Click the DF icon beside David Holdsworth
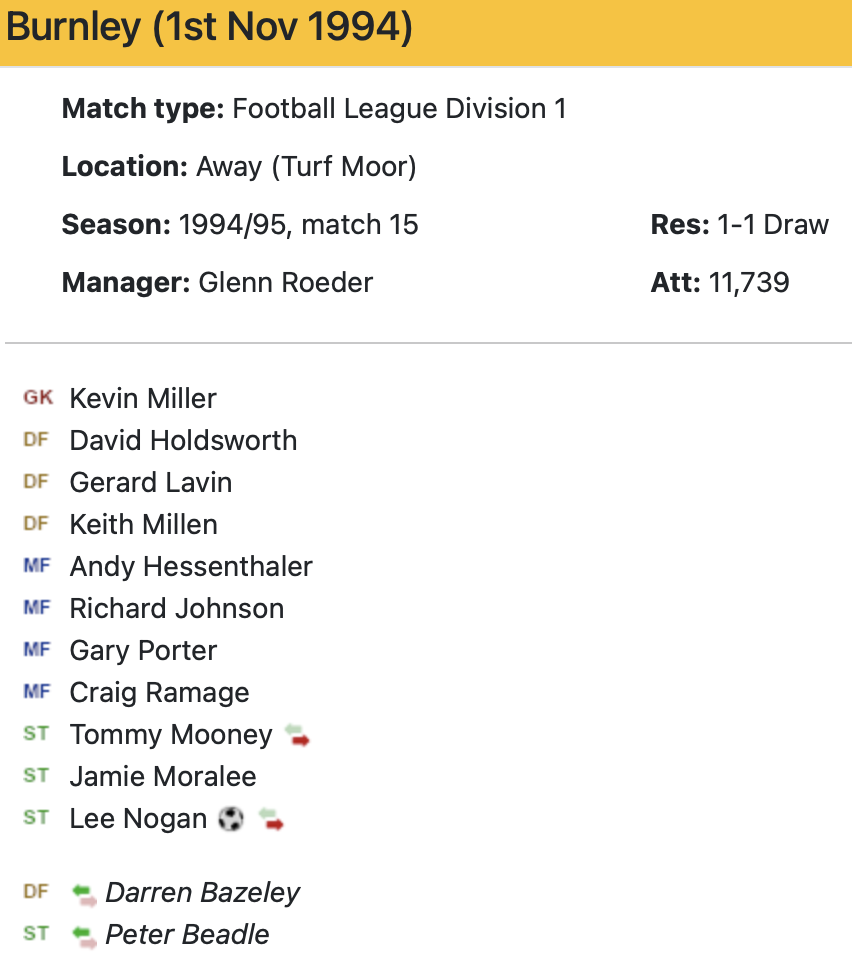 coord(36,440)
